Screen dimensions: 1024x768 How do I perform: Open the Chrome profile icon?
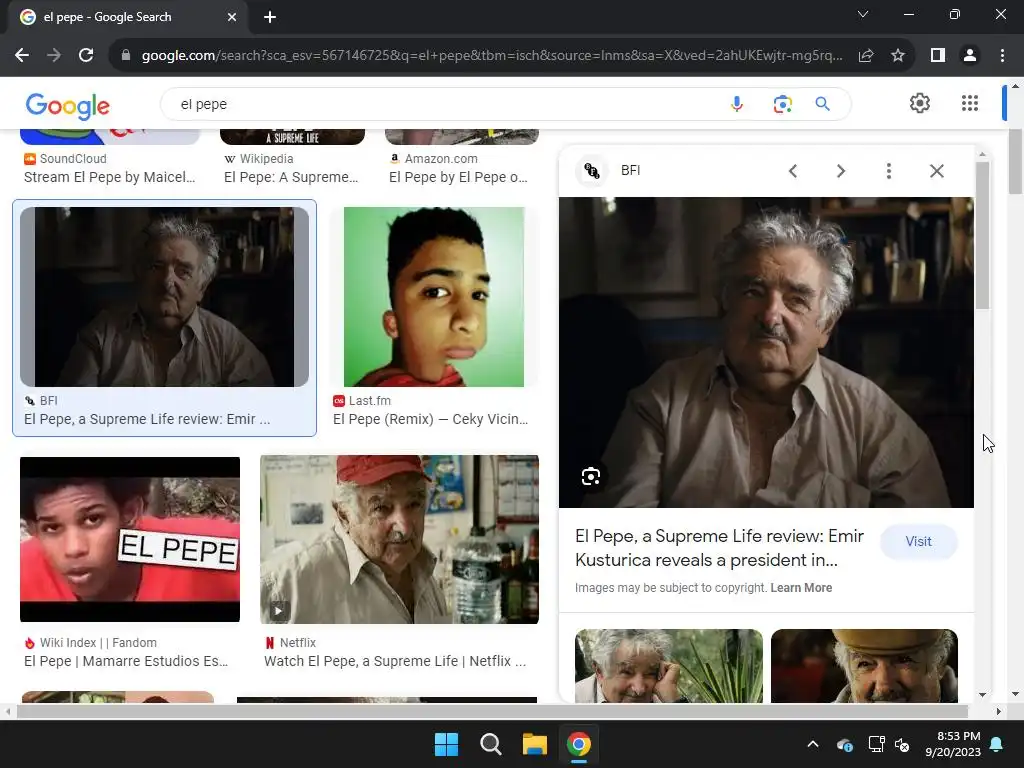(970, 56)
